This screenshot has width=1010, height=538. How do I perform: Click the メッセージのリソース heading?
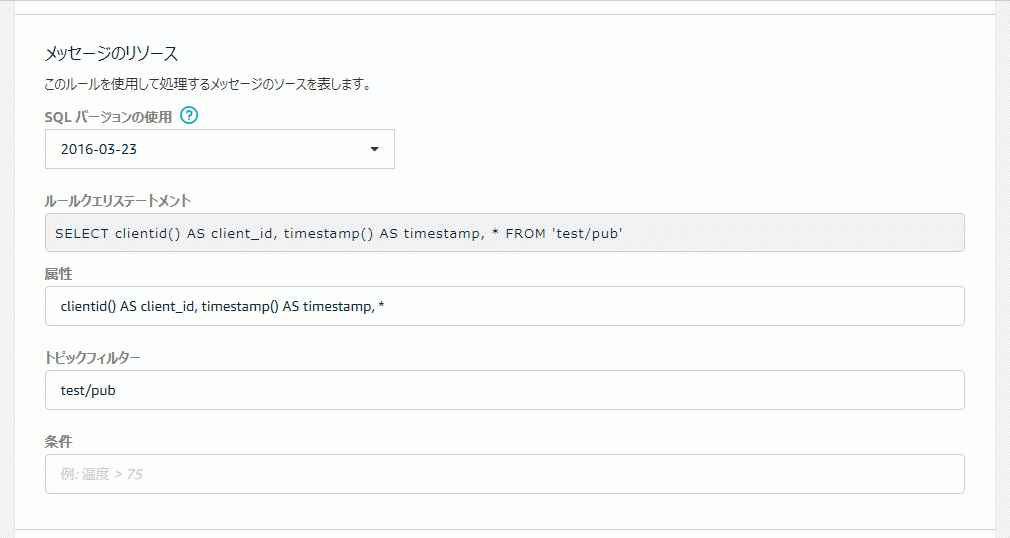pos(111,53)
